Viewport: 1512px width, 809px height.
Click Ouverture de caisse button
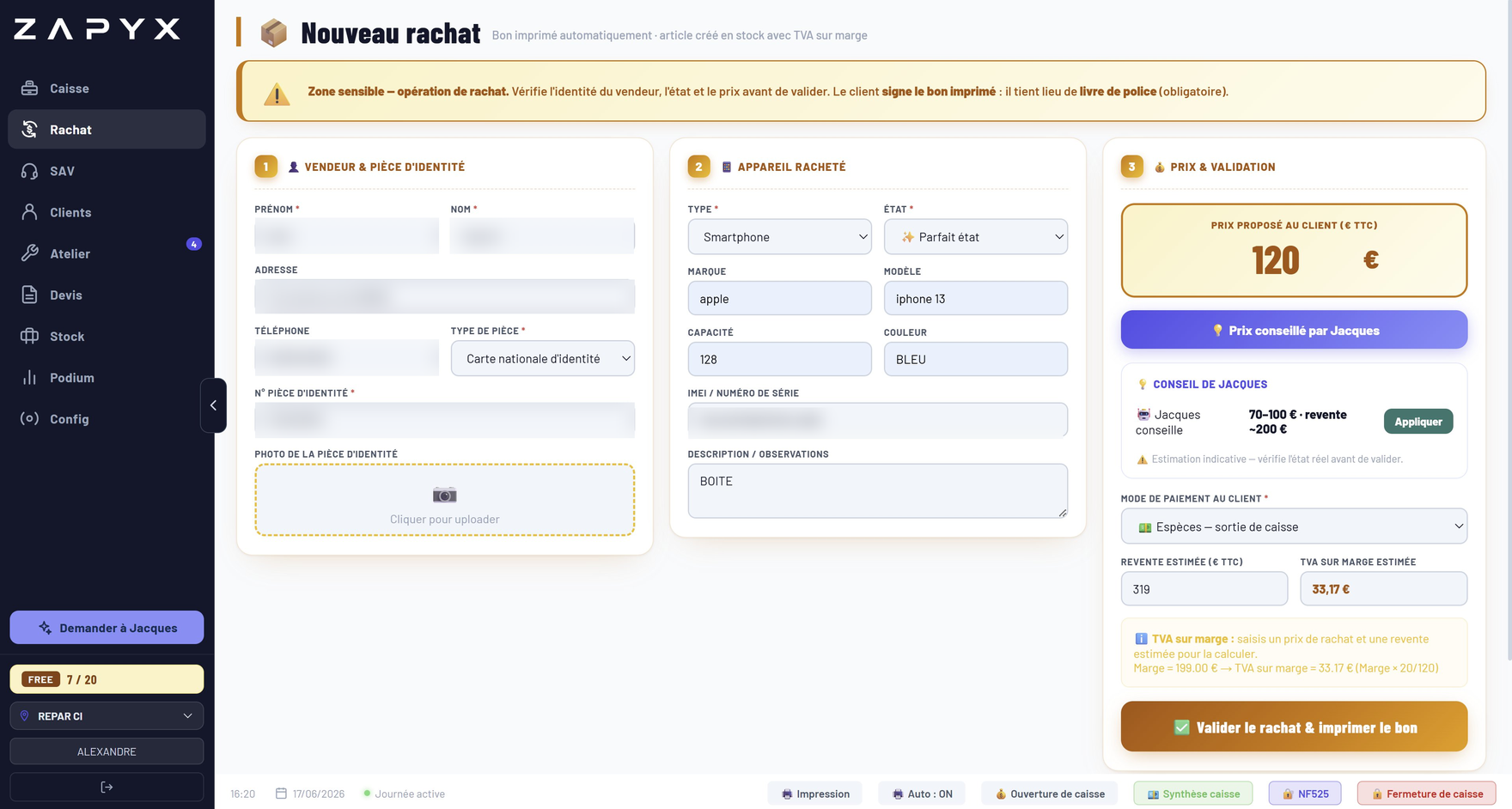click(1050, 794)
